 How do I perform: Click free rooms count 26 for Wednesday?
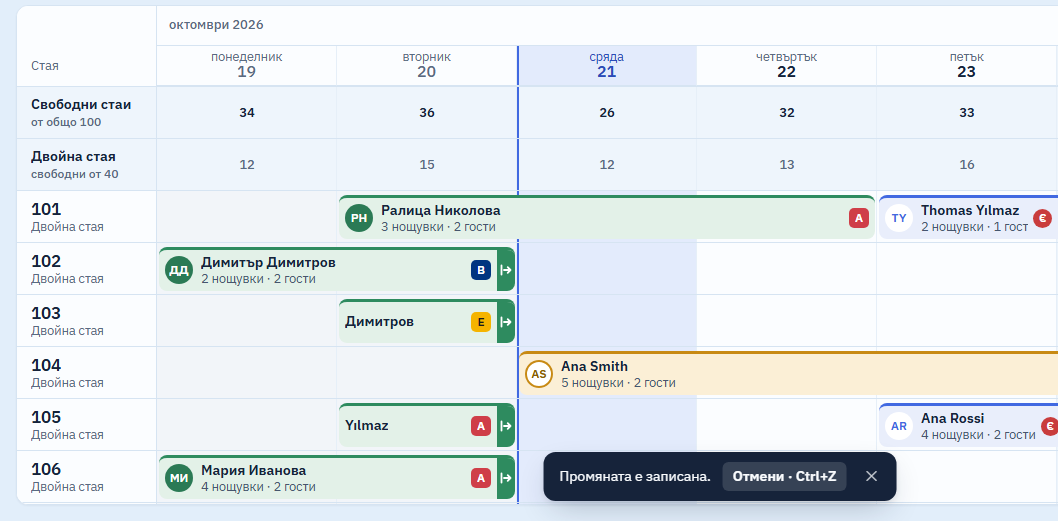607,113
